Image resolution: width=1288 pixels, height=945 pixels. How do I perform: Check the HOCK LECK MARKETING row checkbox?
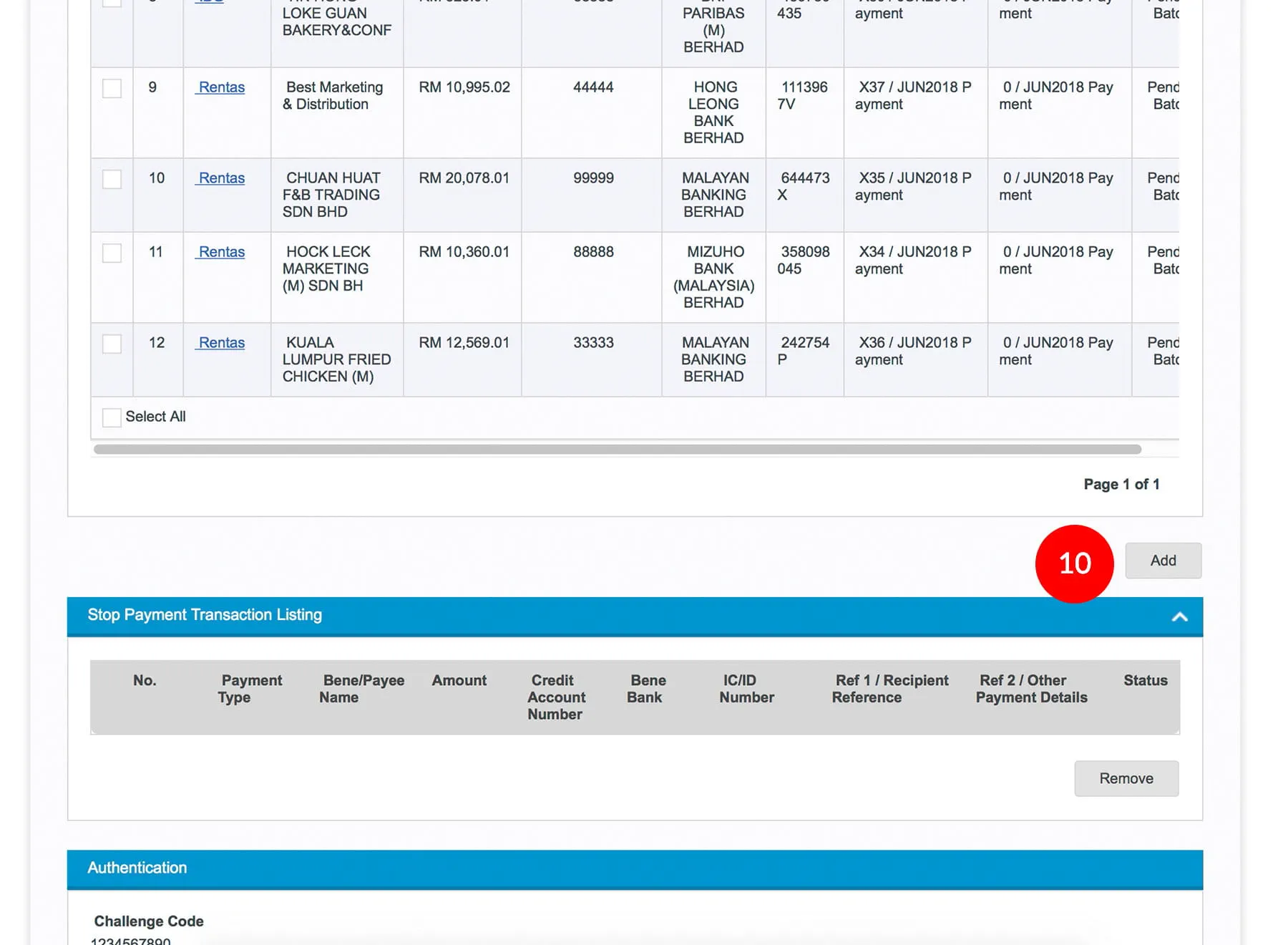tap(112, 253)
